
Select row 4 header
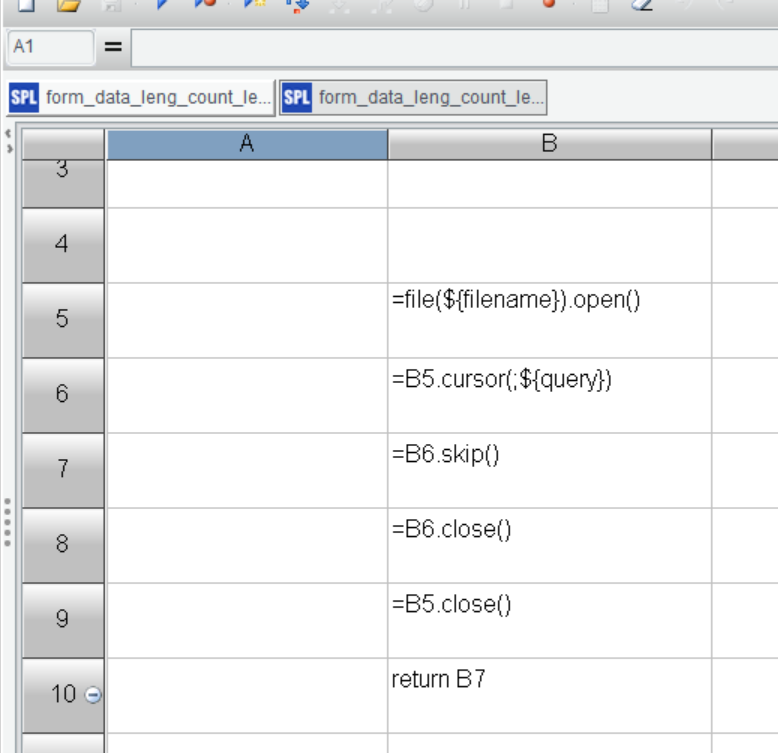[63, 245]
